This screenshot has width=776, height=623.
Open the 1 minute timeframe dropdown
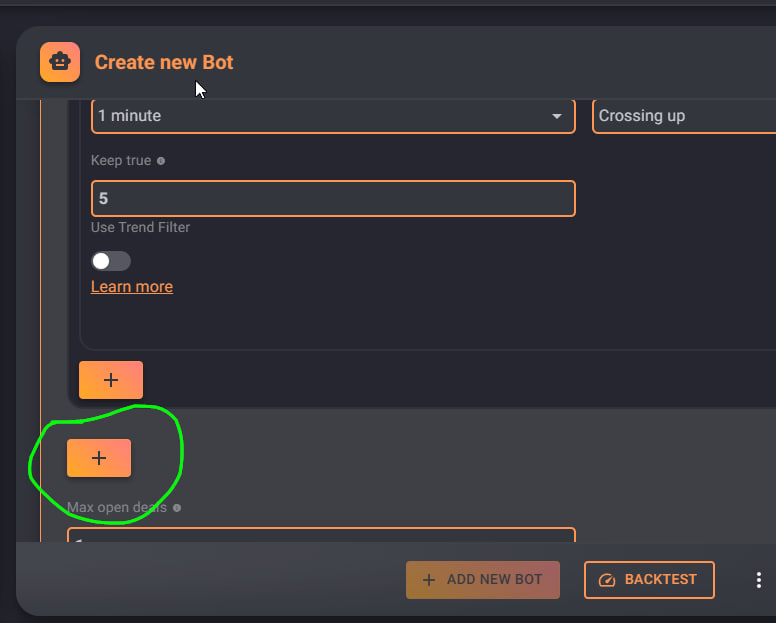click(x=333, y=116)
